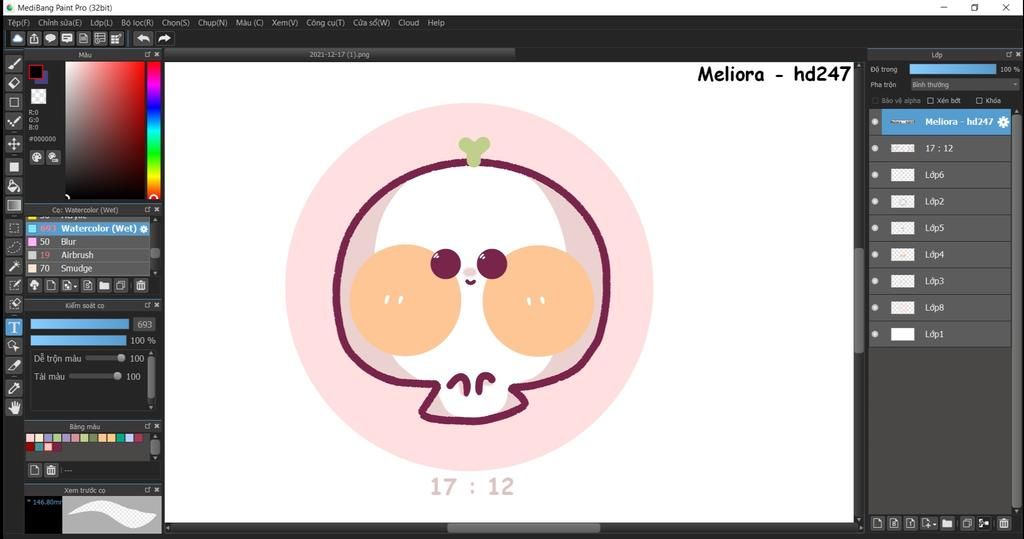Screen dimensions: 1024x539
Task: Select the Move tool
Action: pyautogui.click(x=14, y=144)
